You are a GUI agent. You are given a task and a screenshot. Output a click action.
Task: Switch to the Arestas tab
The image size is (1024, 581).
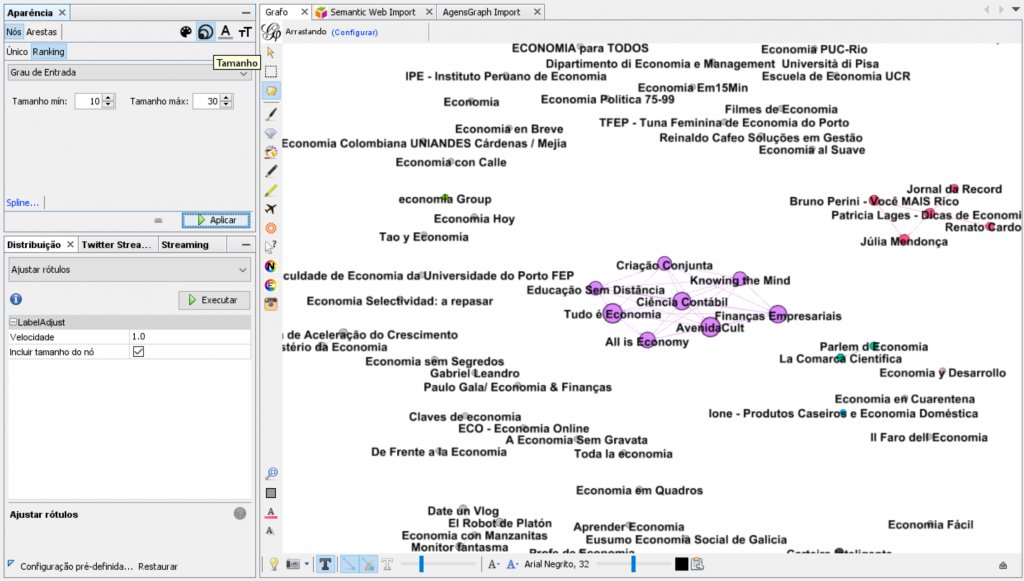click(x=42, y=32)
